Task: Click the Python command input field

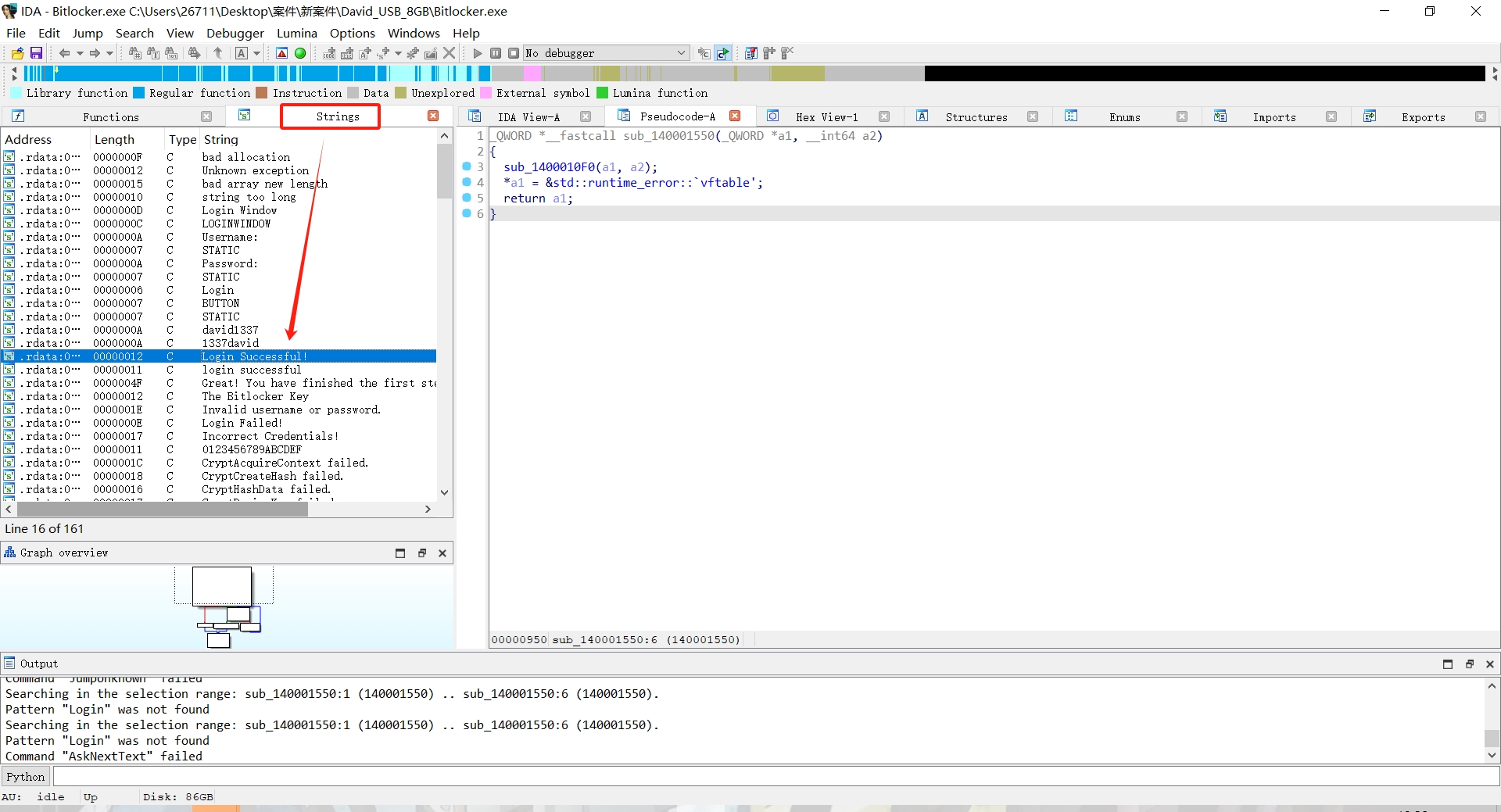Action: [x=776, y=776]
